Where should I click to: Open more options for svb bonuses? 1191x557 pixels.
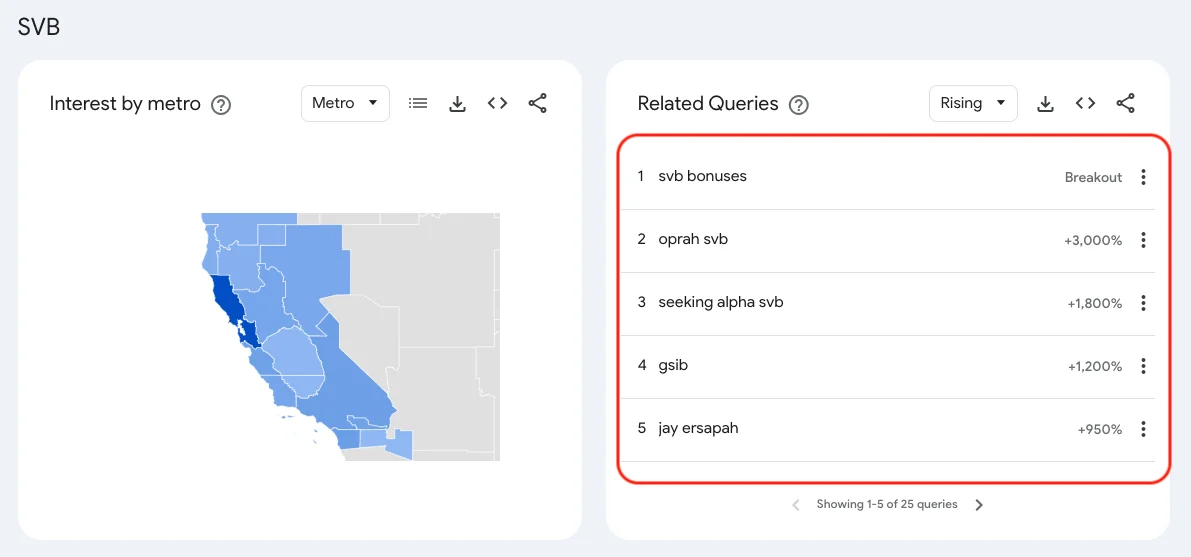click(1143, 177)
